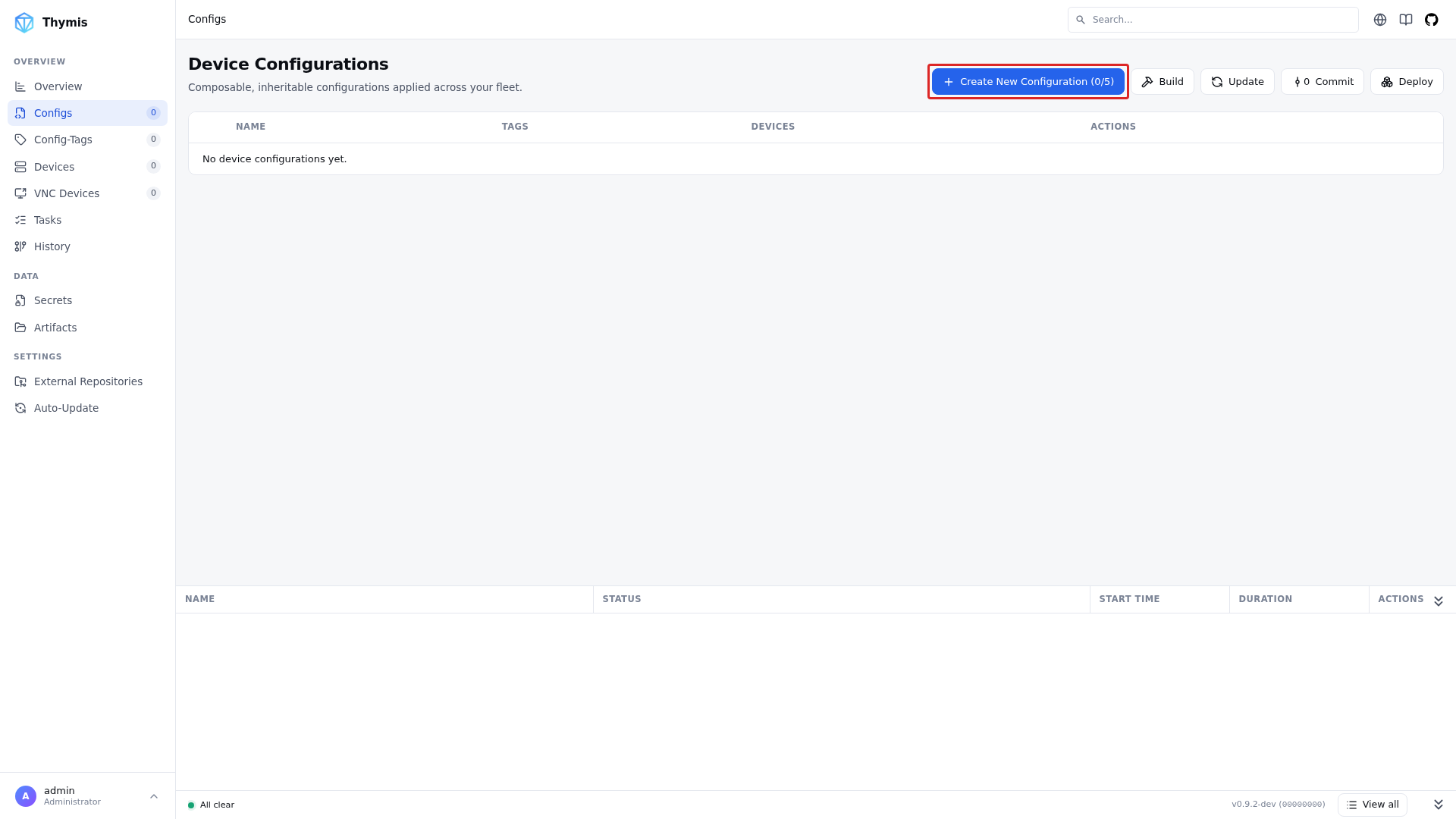The width and height of the screenshot is (1456, 819).
Task: Click 'No device configurations yet.' text
Action: (275, 159)
